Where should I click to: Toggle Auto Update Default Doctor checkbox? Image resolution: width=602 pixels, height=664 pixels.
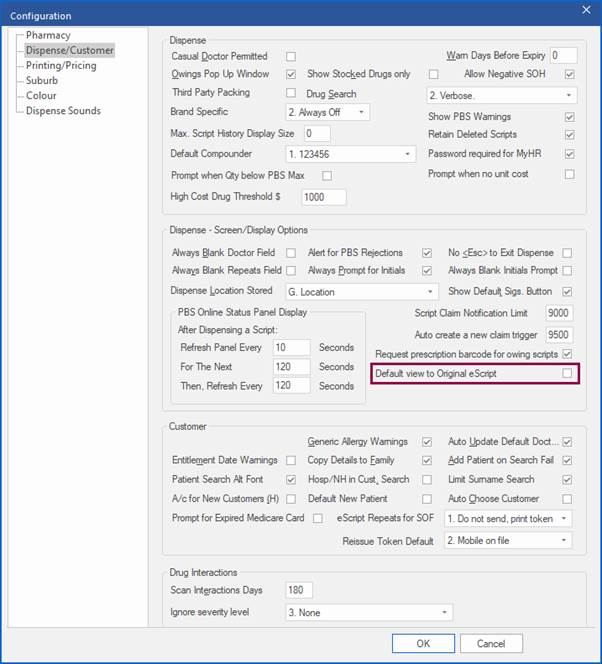567,442
